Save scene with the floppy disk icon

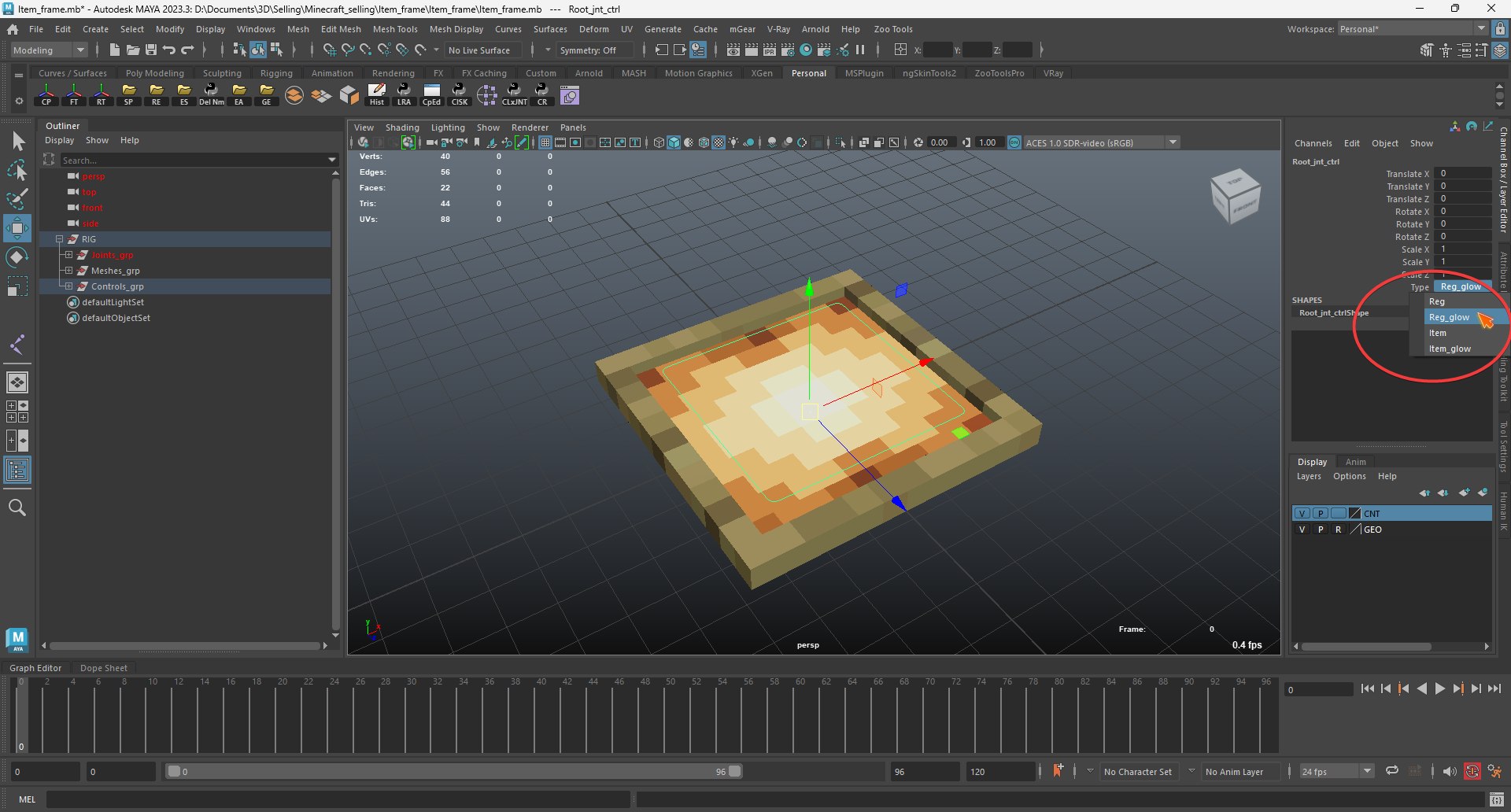tap(151, 50)
